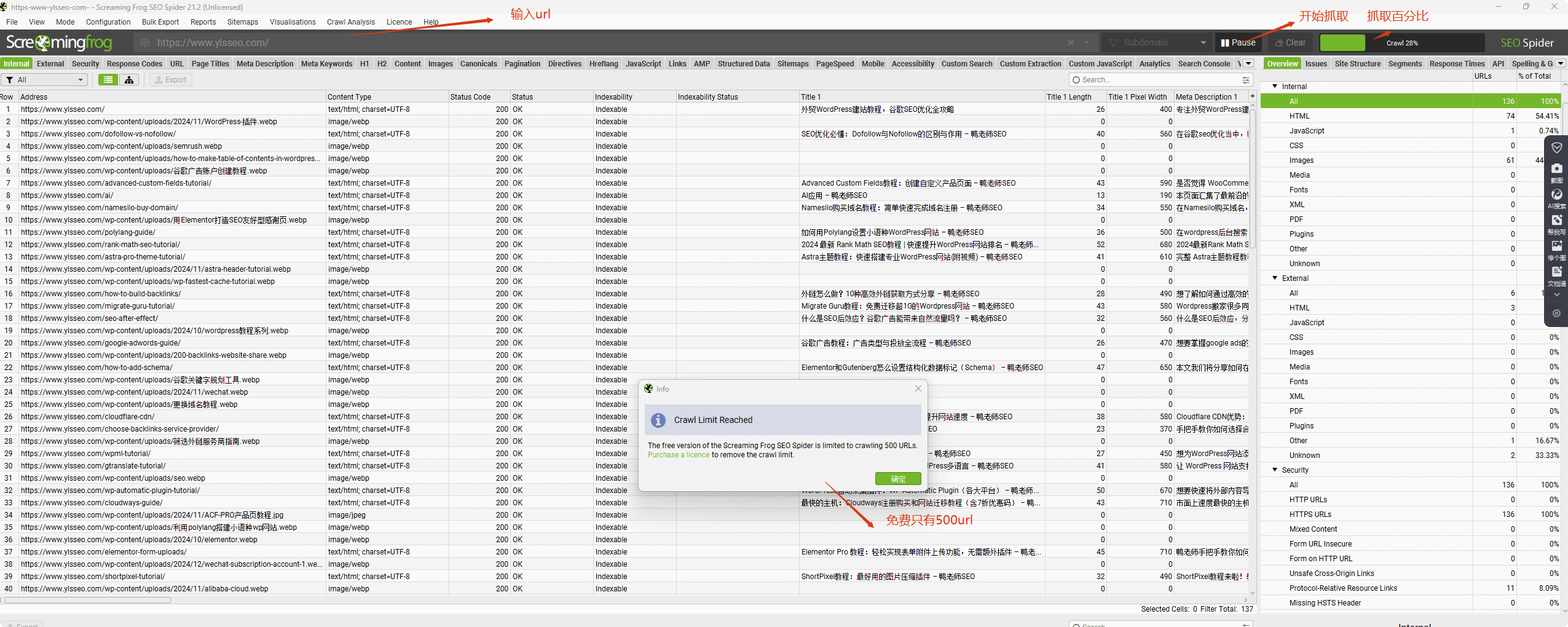Open the Licence menu
The image size is (1568, 627).
tap(399, 22)
